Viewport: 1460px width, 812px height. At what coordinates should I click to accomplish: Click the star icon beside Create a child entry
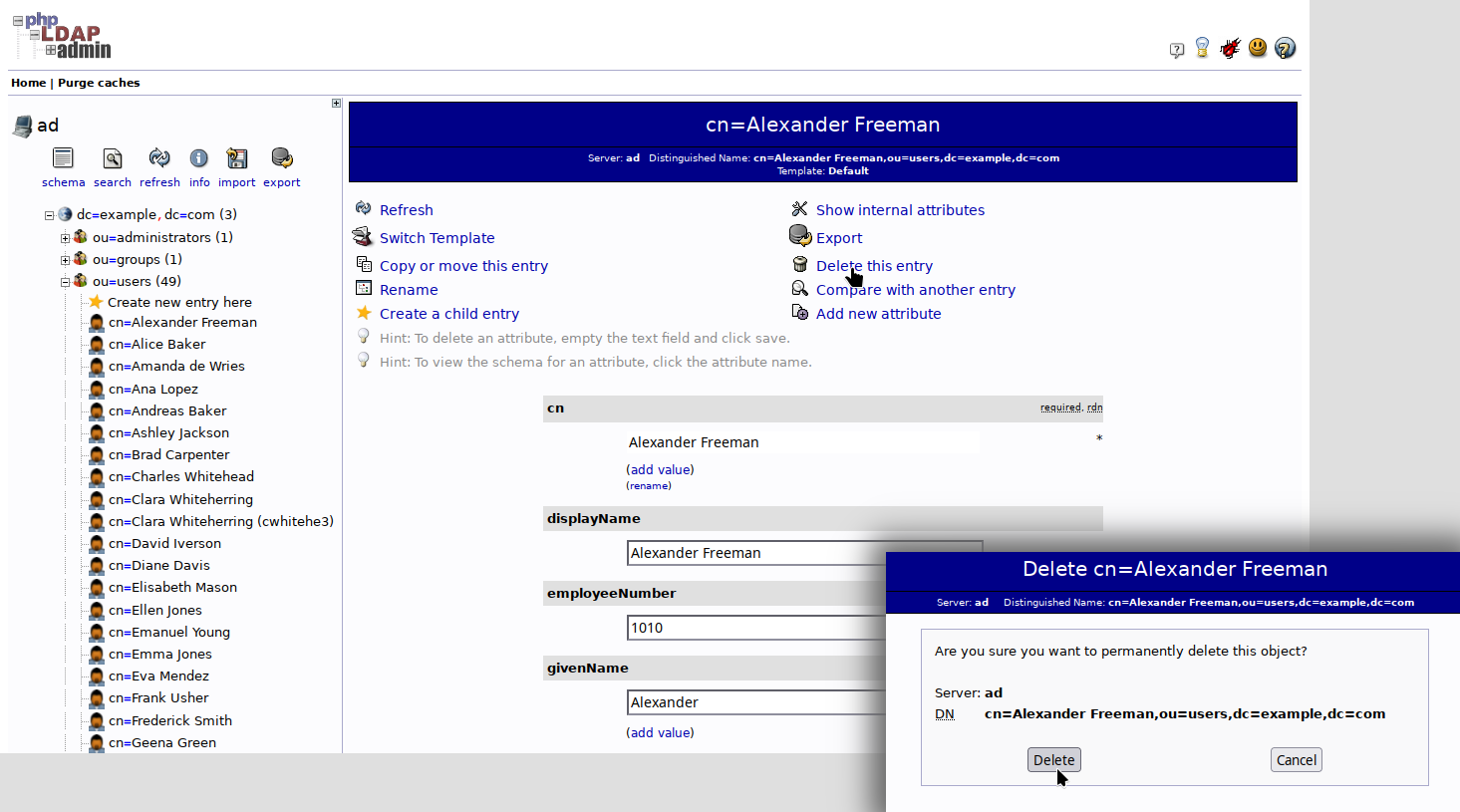point(364,313)
